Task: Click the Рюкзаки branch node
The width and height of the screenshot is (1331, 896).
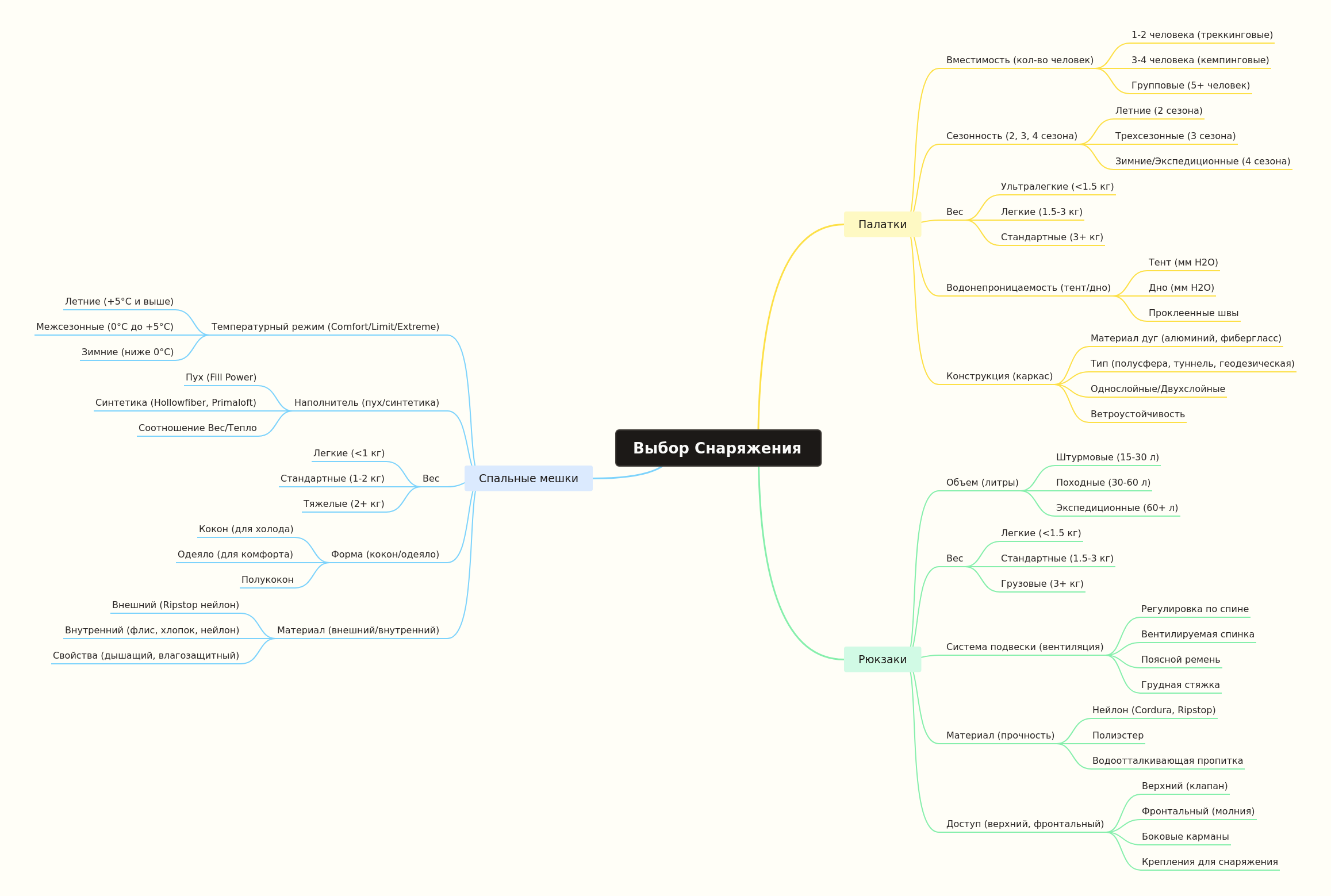Action: [883, 659]
